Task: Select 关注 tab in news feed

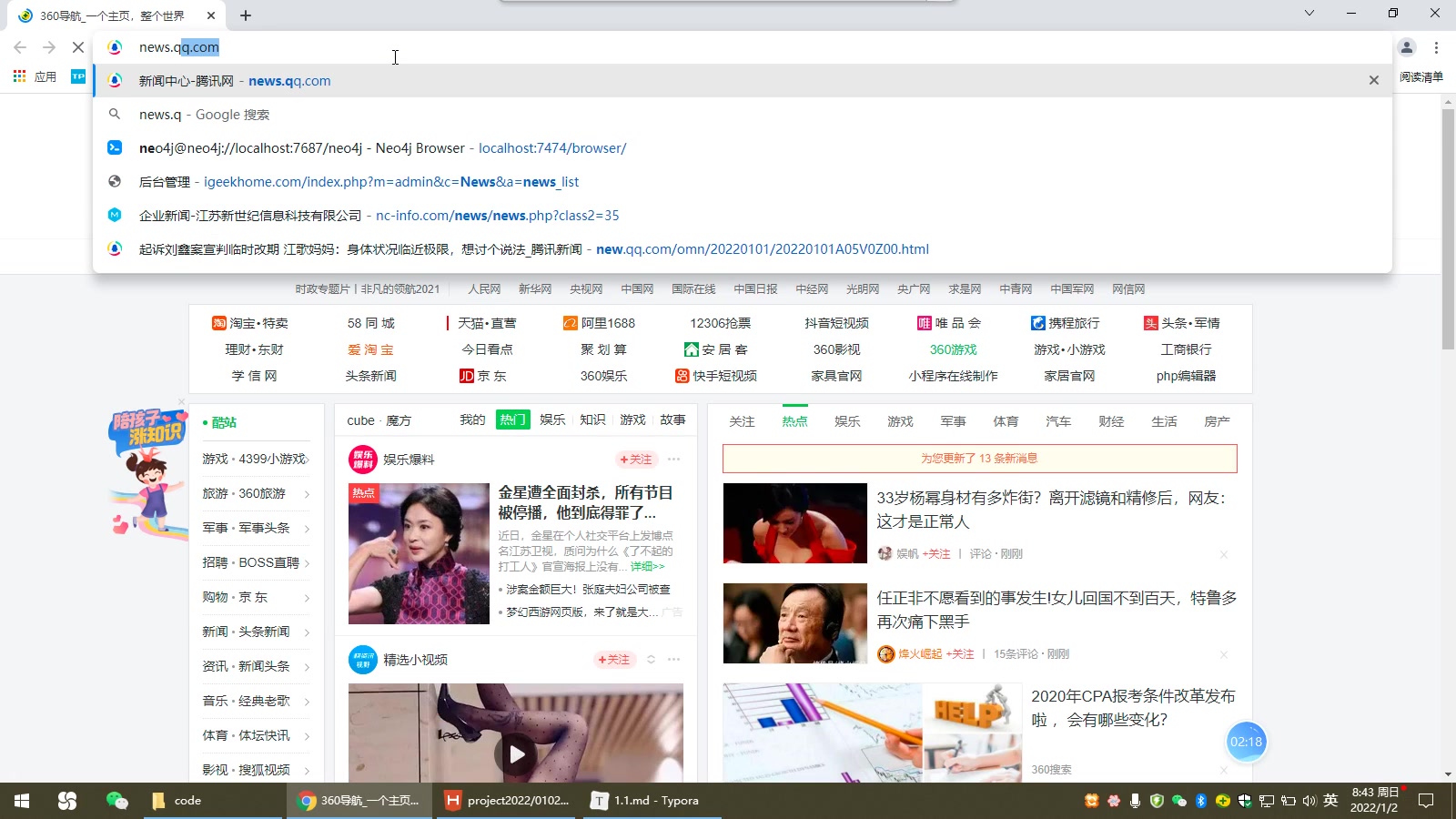Action: click(x=742, y=421)
